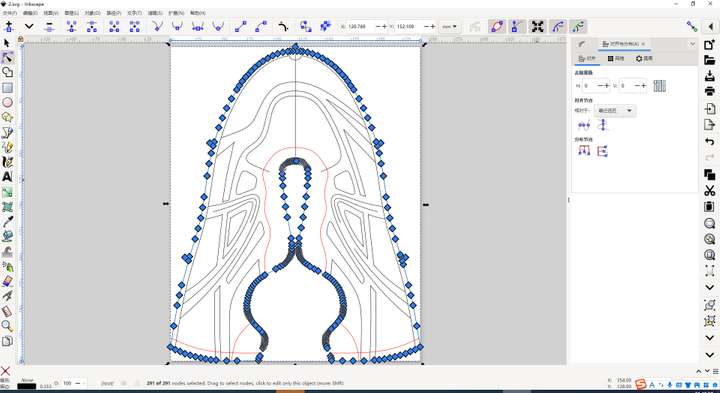Viewport: 720px width, 393px height.
Task: Click the Join selected nodes icon
Action: [71, 27]
